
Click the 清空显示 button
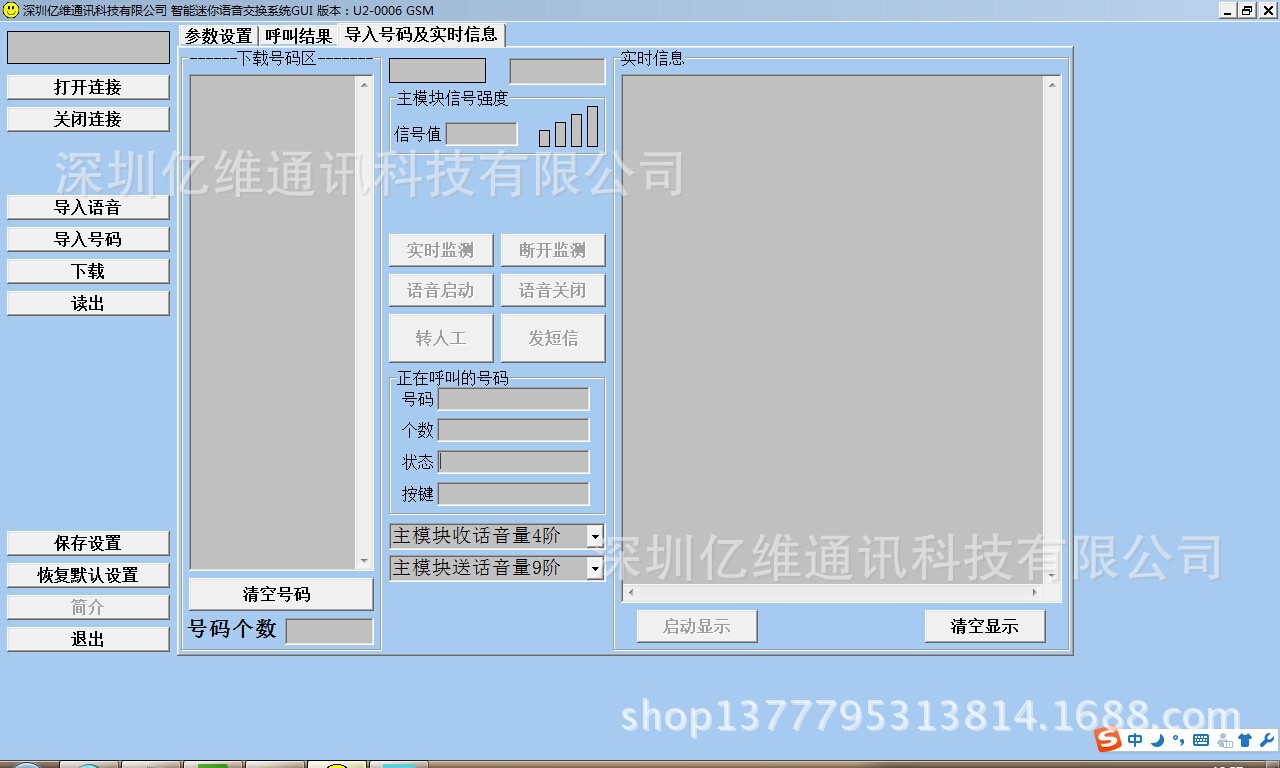tap(985, 626)
